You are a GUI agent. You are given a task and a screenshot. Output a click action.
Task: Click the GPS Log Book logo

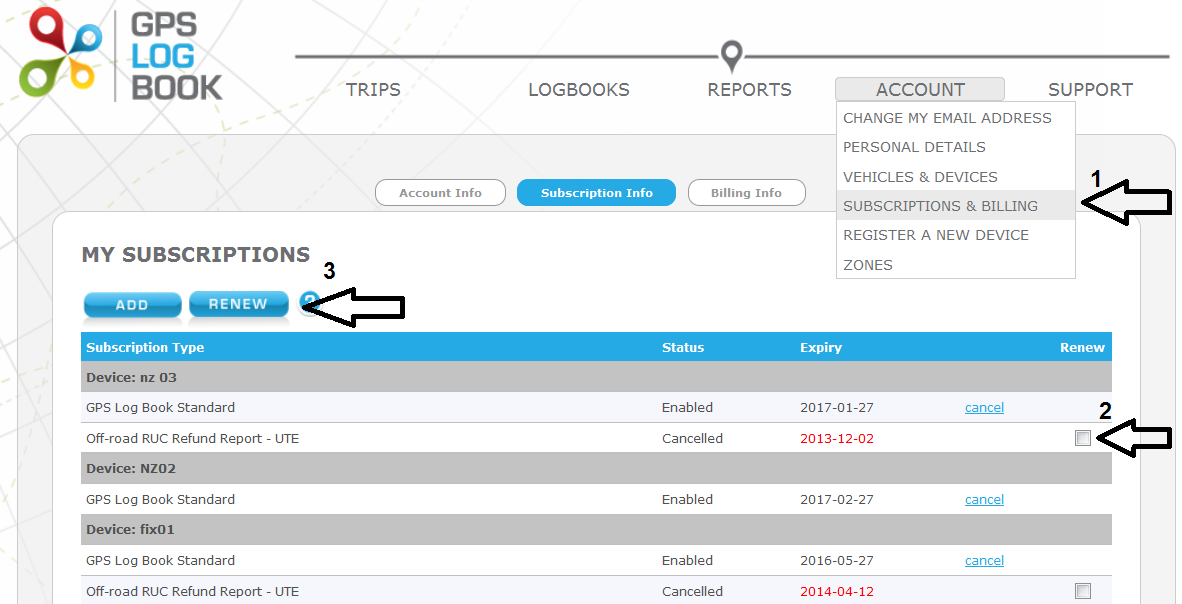121,54
